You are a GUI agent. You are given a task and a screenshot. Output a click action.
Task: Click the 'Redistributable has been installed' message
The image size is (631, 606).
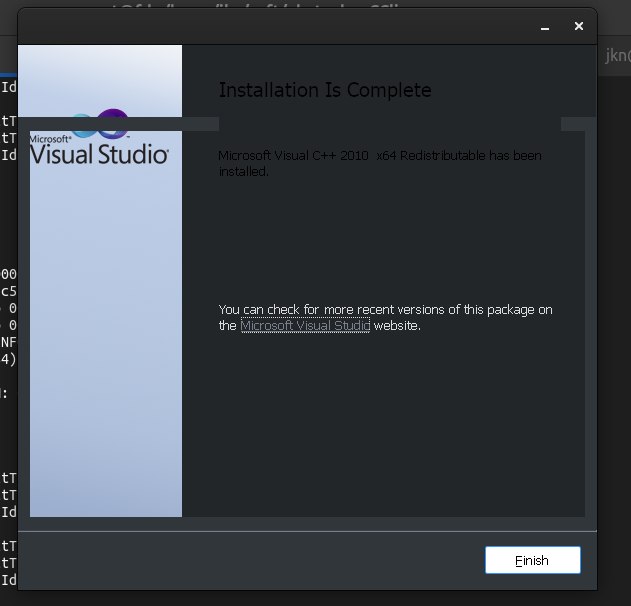coord(380,163)
